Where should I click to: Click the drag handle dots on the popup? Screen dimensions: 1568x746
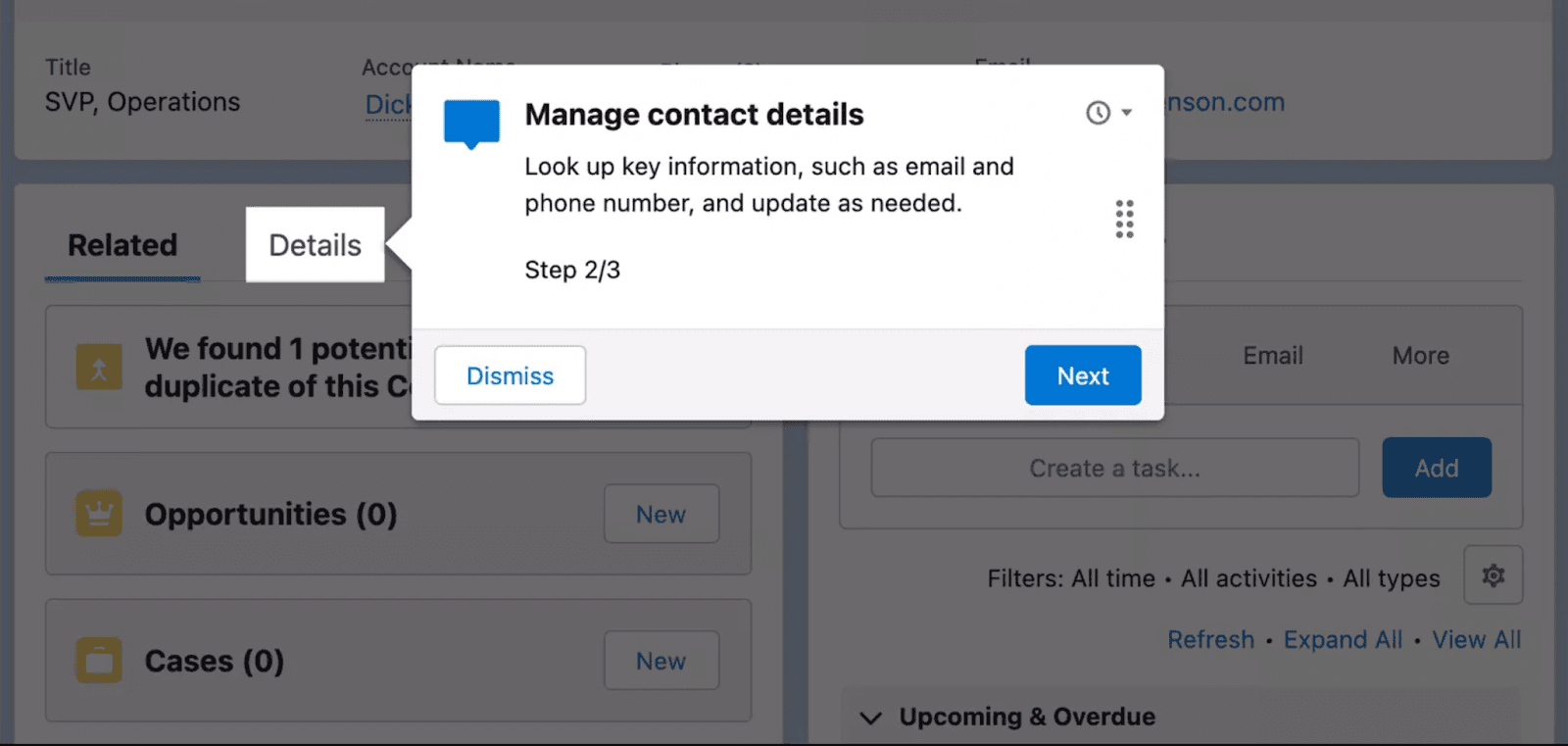pos(1124,220)
